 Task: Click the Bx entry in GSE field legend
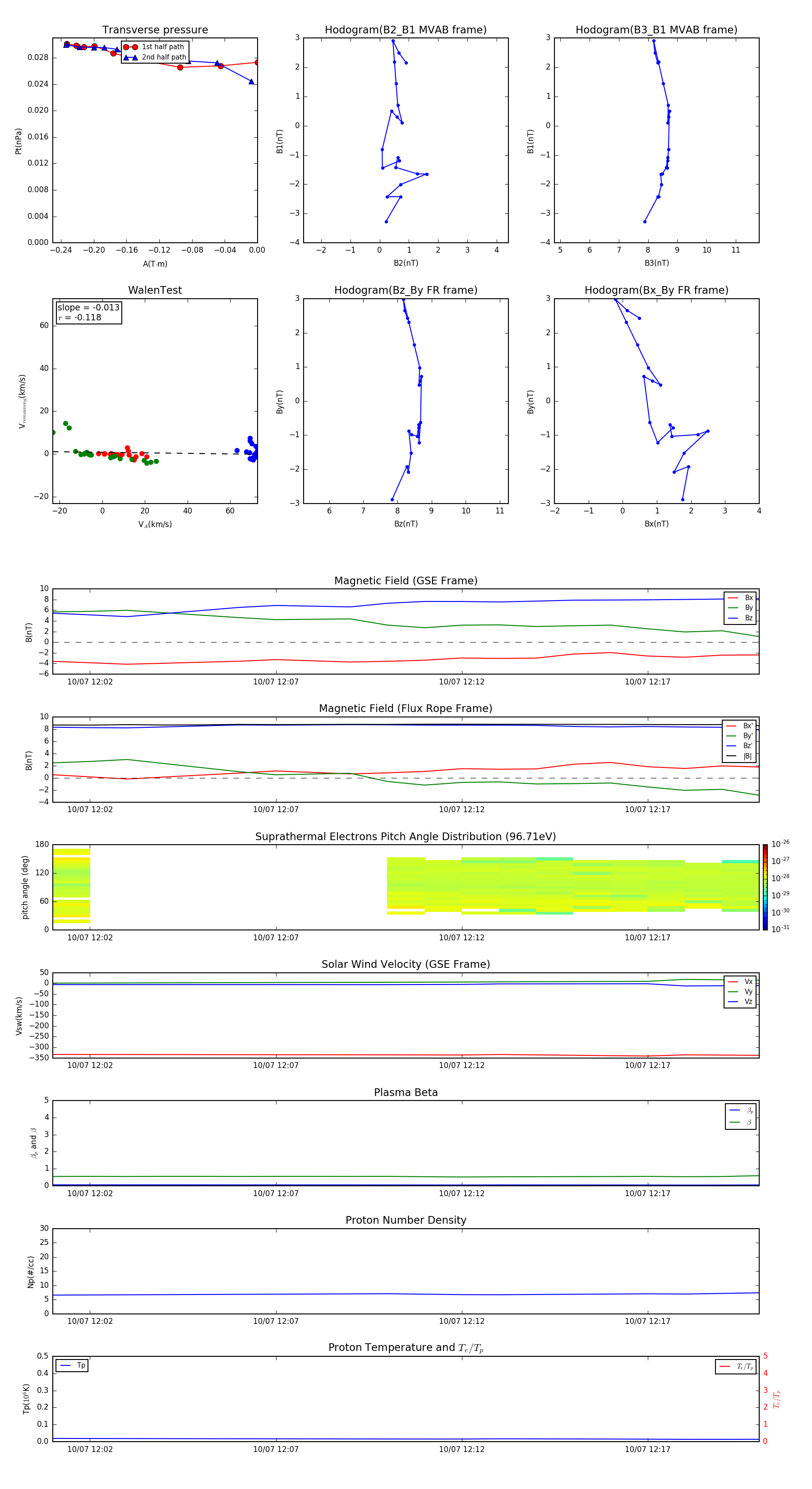click(x=740, y=598)
